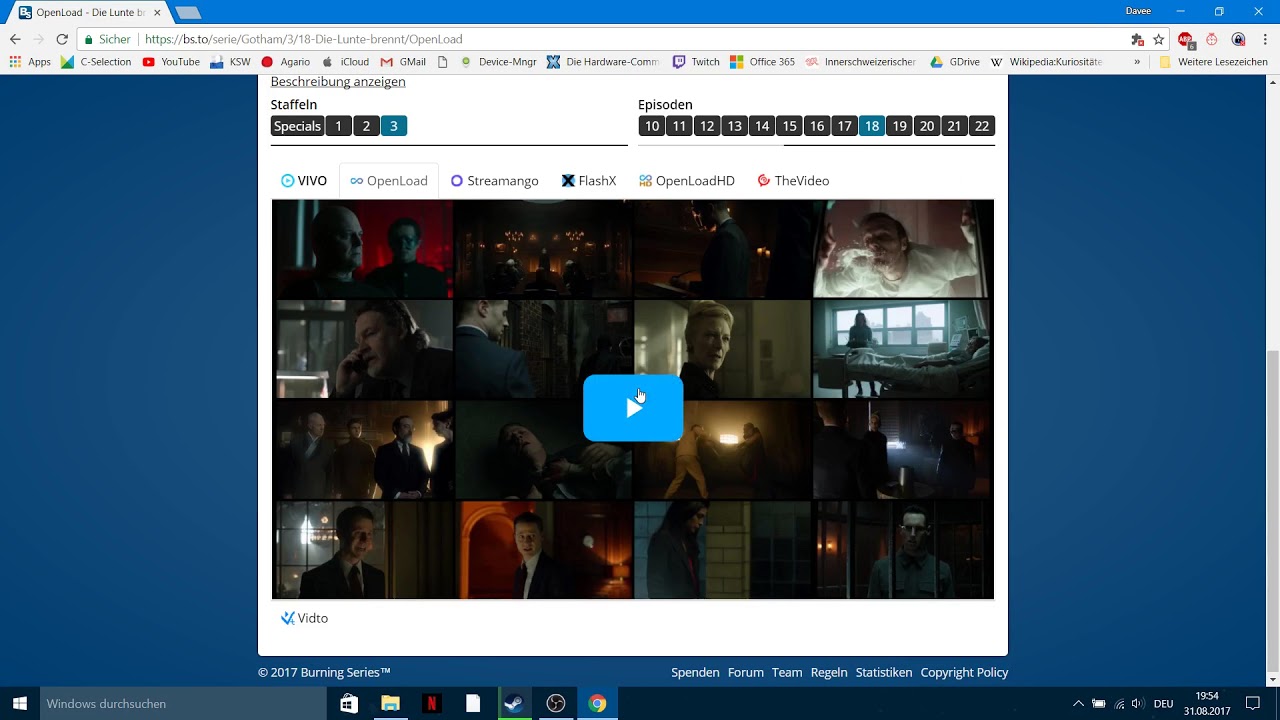Open the volume control in the tray

[x=1137, y=704]
